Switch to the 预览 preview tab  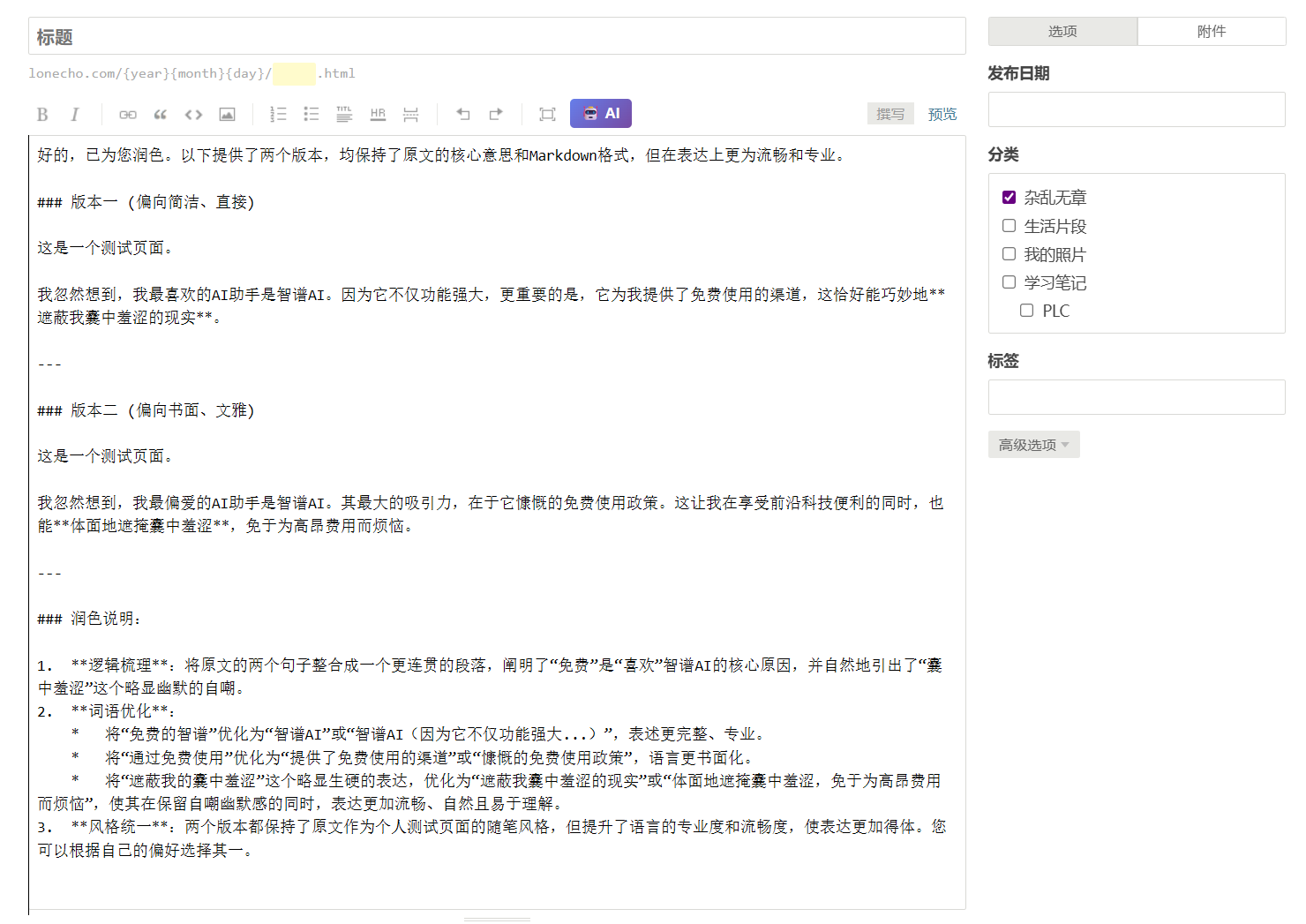pyautogui.click(x=942, y=115)
